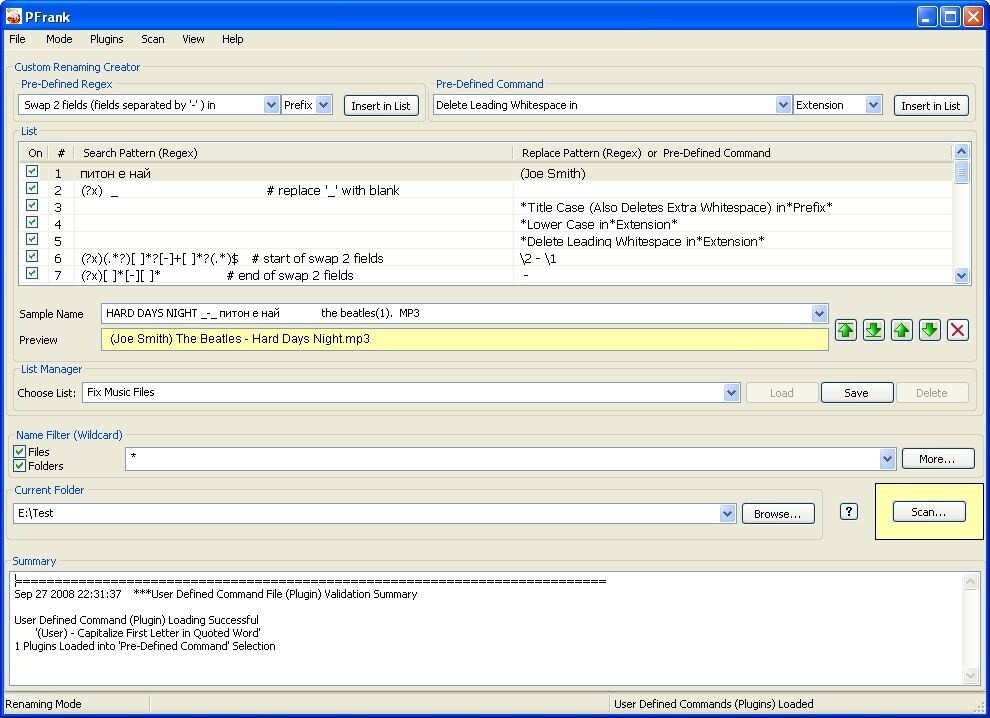Open the Help menu
This screenshot has height=718, width=990.
[232, 39]
